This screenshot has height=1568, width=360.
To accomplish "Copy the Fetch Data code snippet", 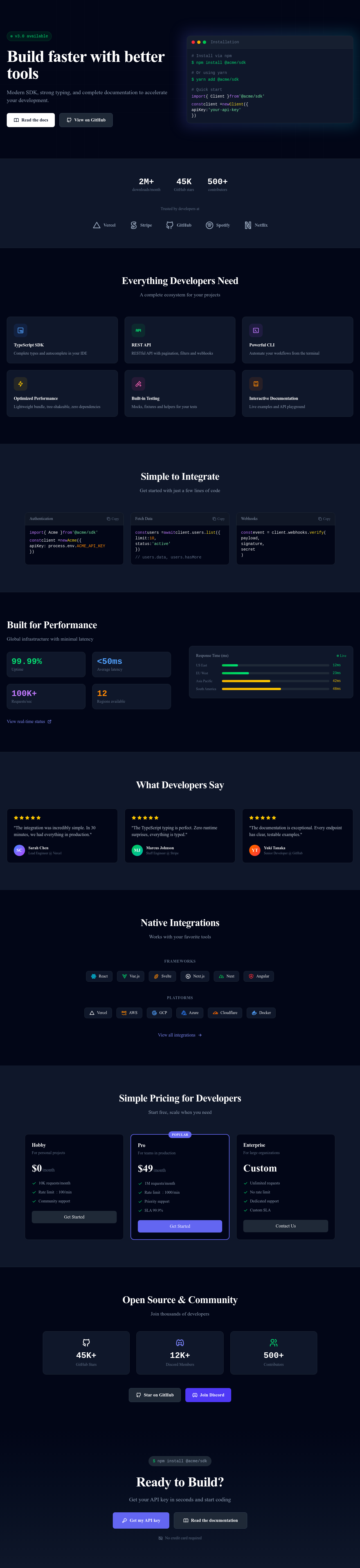I will 219,519.
